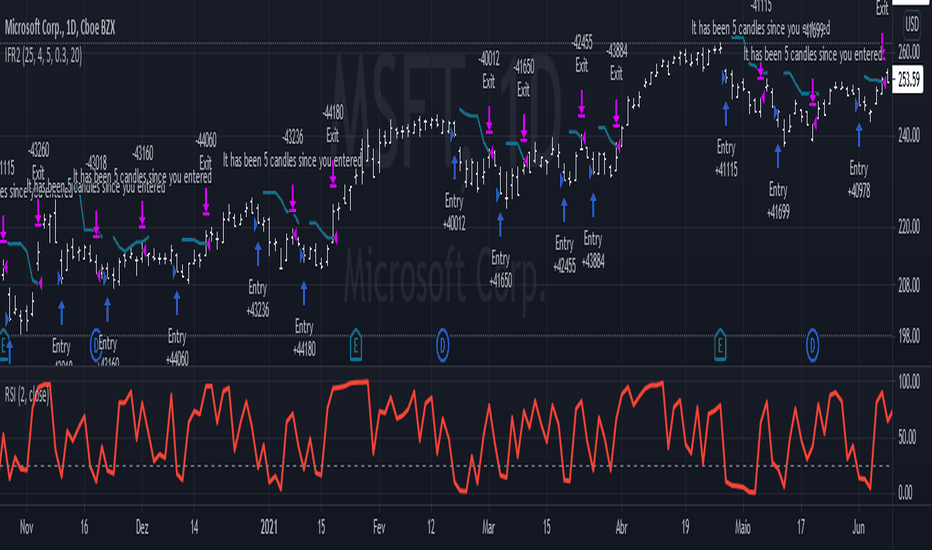The width and height of the screenshot is (932, 550).
Task: Select the IFR2 (25, 4, 5, 0.3, 20) legend
Action: 43,56
